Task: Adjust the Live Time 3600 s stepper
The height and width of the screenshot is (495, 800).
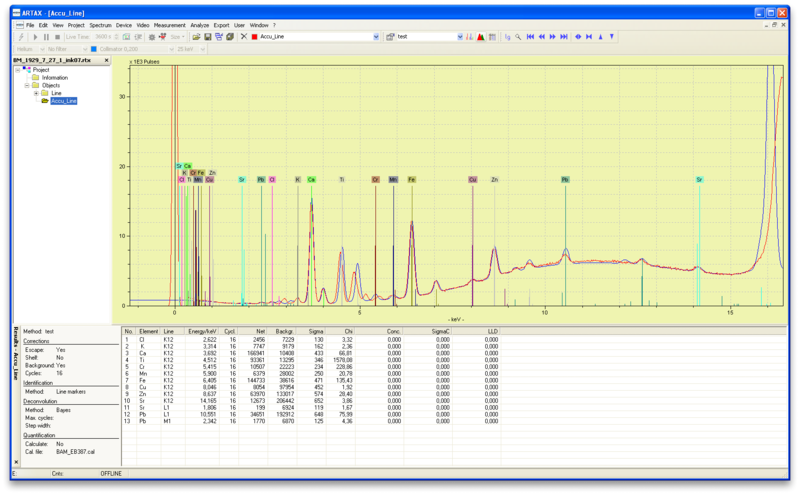Action: point(116,37)
